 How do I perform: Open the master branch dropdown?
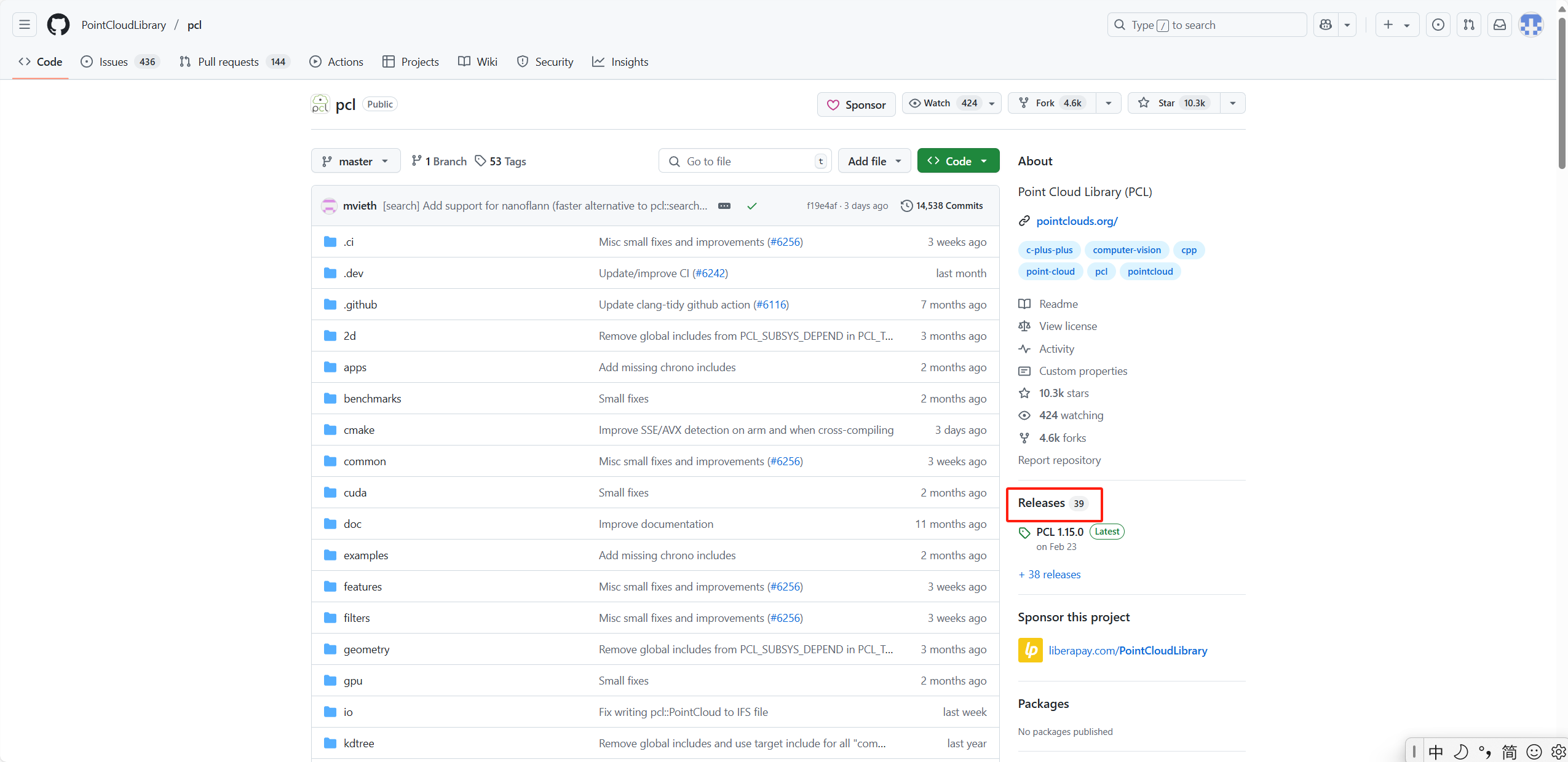355,161
